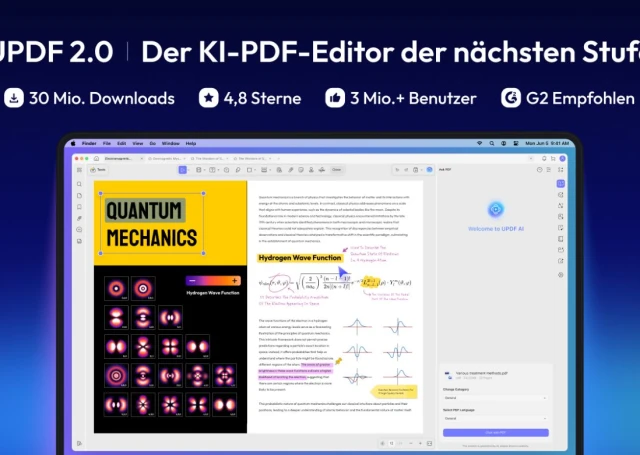Select the highlighted active tool in toolbar
Screen dimensions: 640x455
pos(182,170)
